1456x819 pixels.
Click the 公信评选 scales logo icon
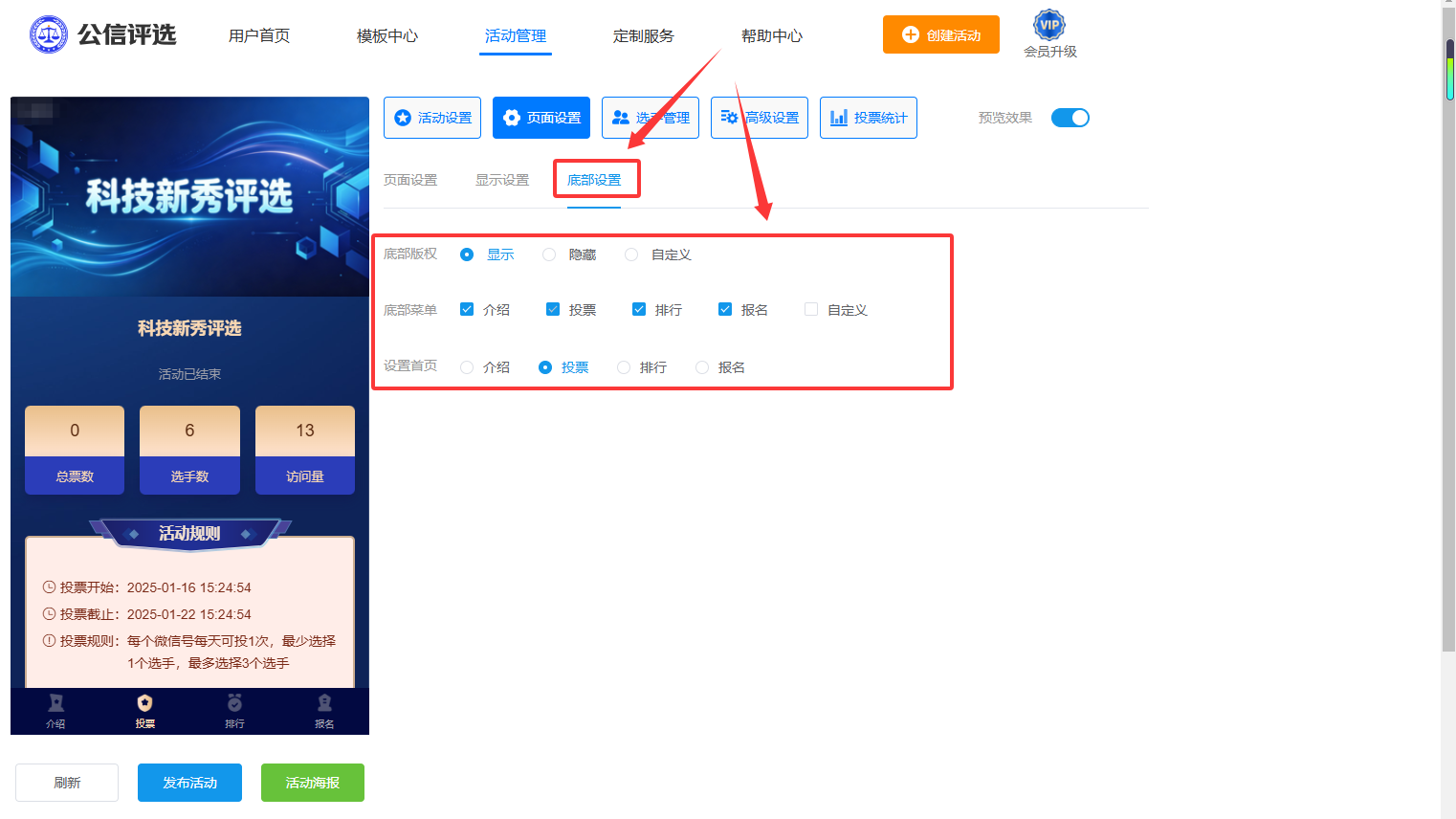[x=49, y=34]
